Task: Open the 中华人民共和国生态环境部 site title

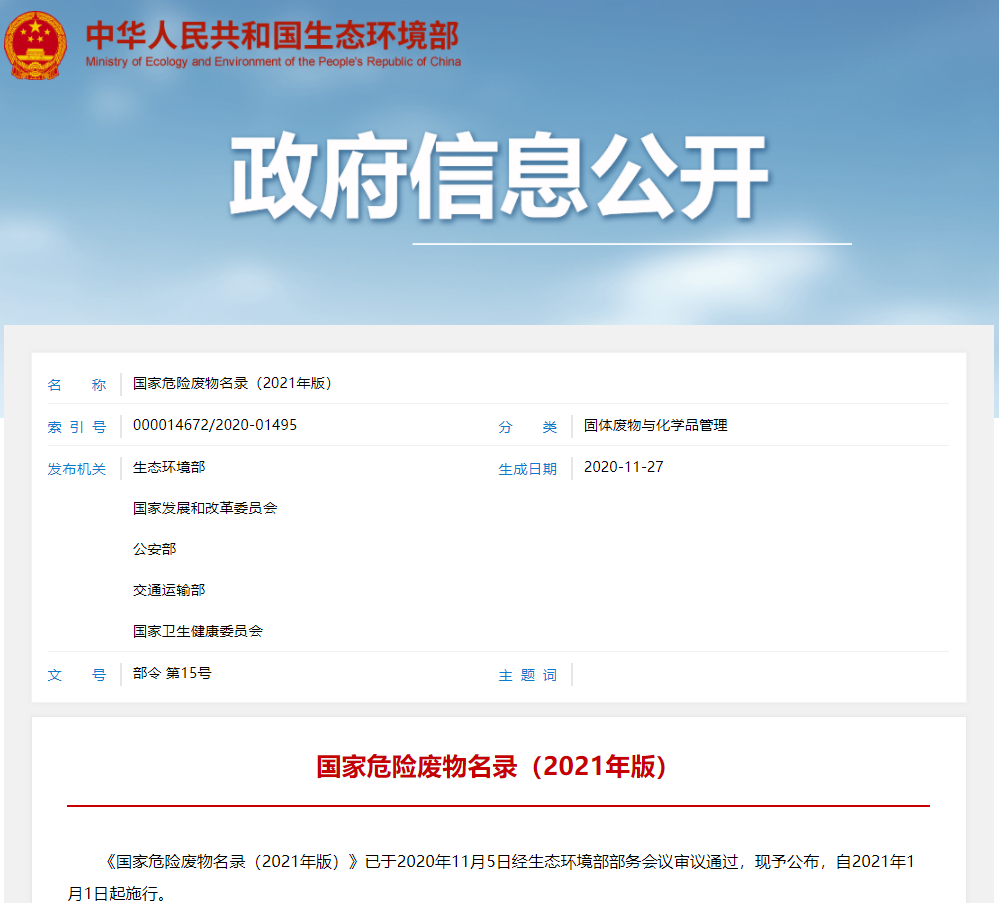Action: click(272, 34)
